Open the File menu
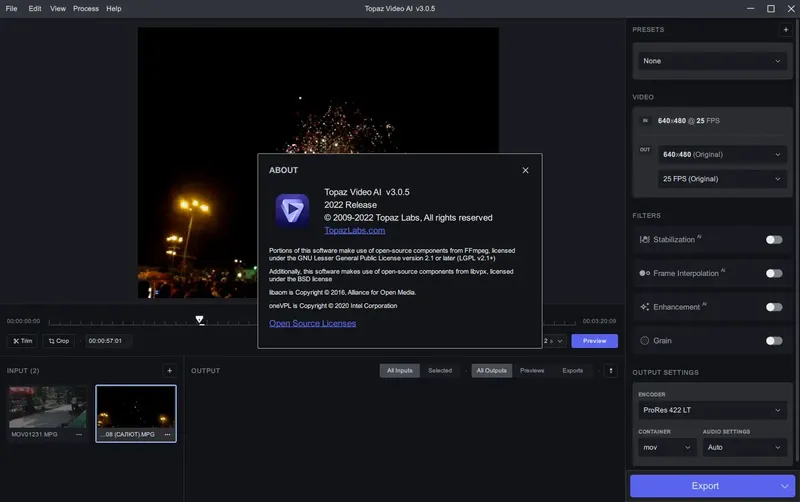Image resolution: width=800 pixels, height=502 pixels. (11, 9)
